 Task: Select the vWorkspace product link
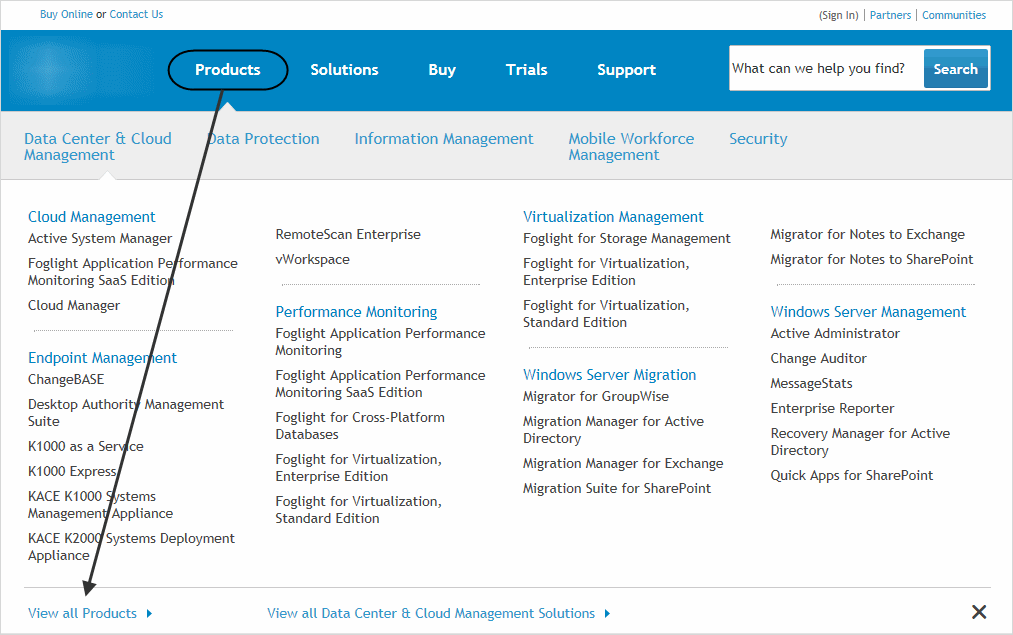313,260
